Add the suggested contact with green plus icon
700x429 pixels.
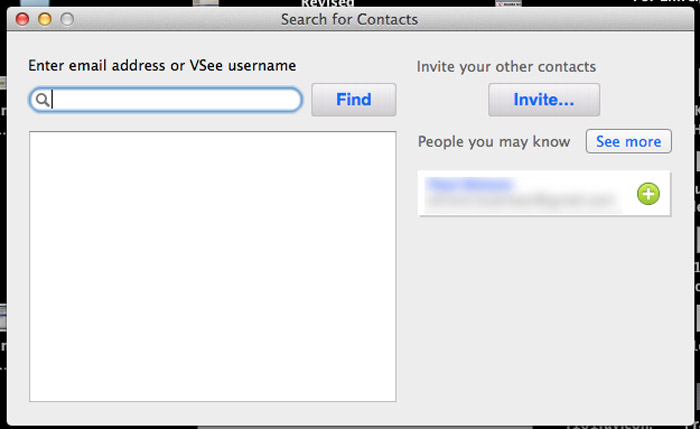648,194
